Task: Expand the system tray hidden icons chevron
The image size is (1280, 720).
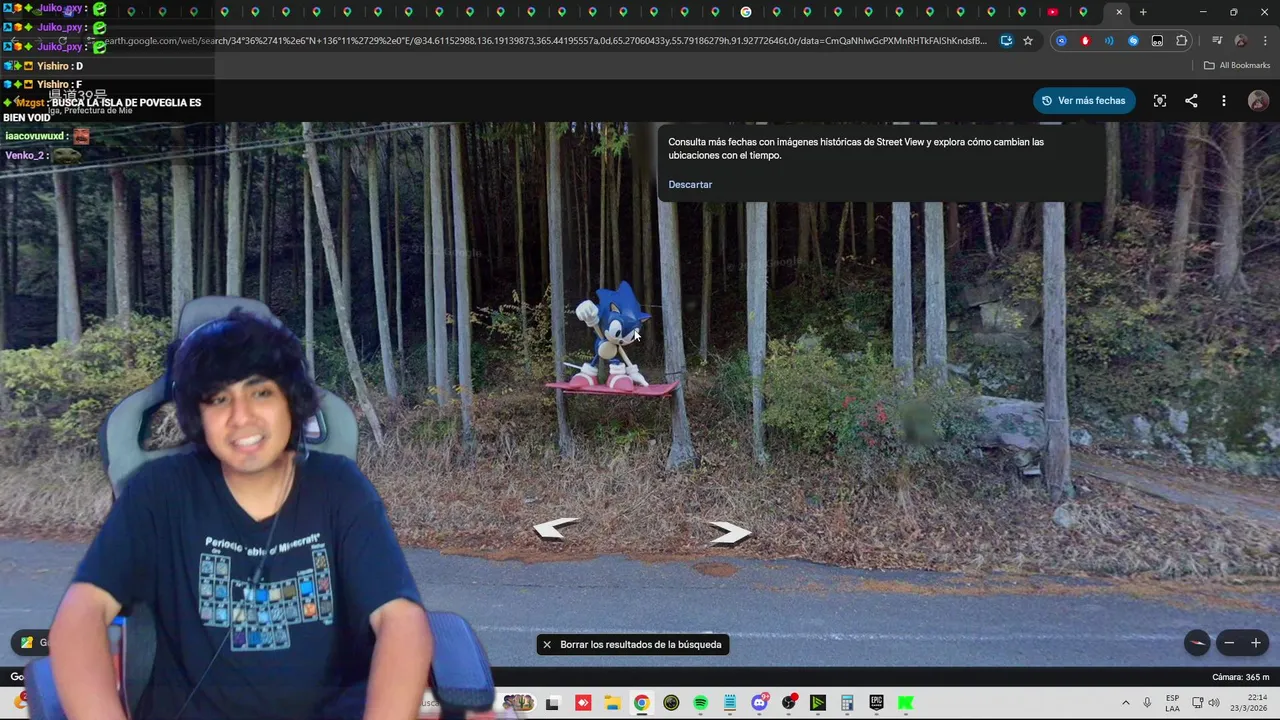Action: (1125, 703)
